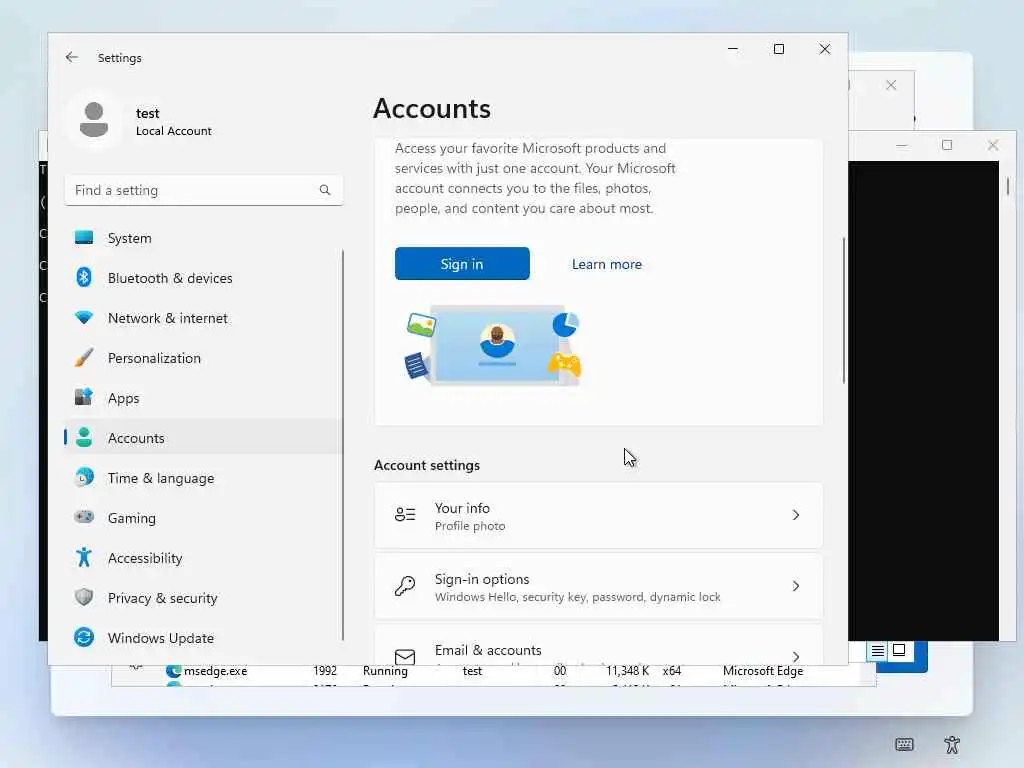Click the msedge.exe Edge icon in Task Manager row

(x=173, y=671)
